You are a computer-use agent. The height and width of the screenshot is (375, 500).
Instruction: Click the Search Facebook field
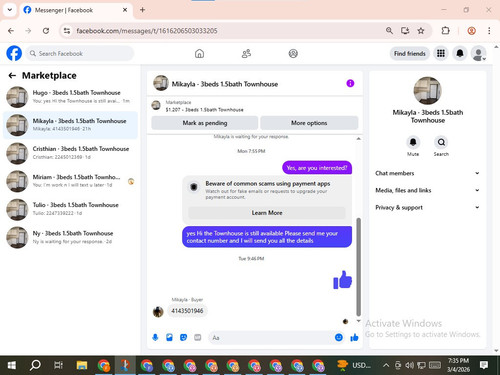coord(80,53)
